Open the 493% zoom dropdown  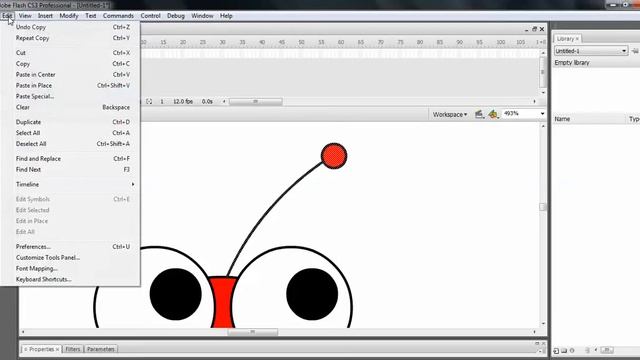(542, 113)
